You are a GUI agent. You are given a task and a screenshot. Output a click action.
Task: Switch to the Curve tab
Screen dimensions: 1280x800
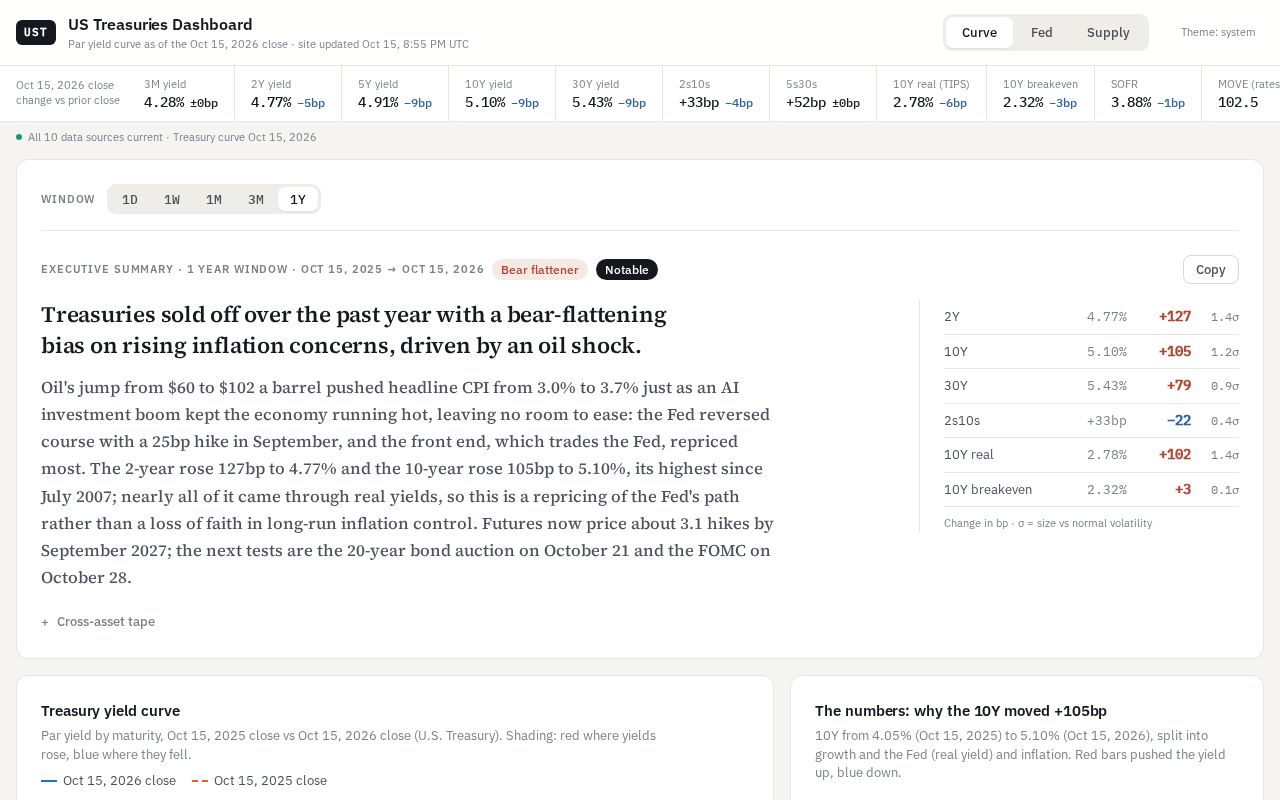pyautogui.click(x=979, y=32)
